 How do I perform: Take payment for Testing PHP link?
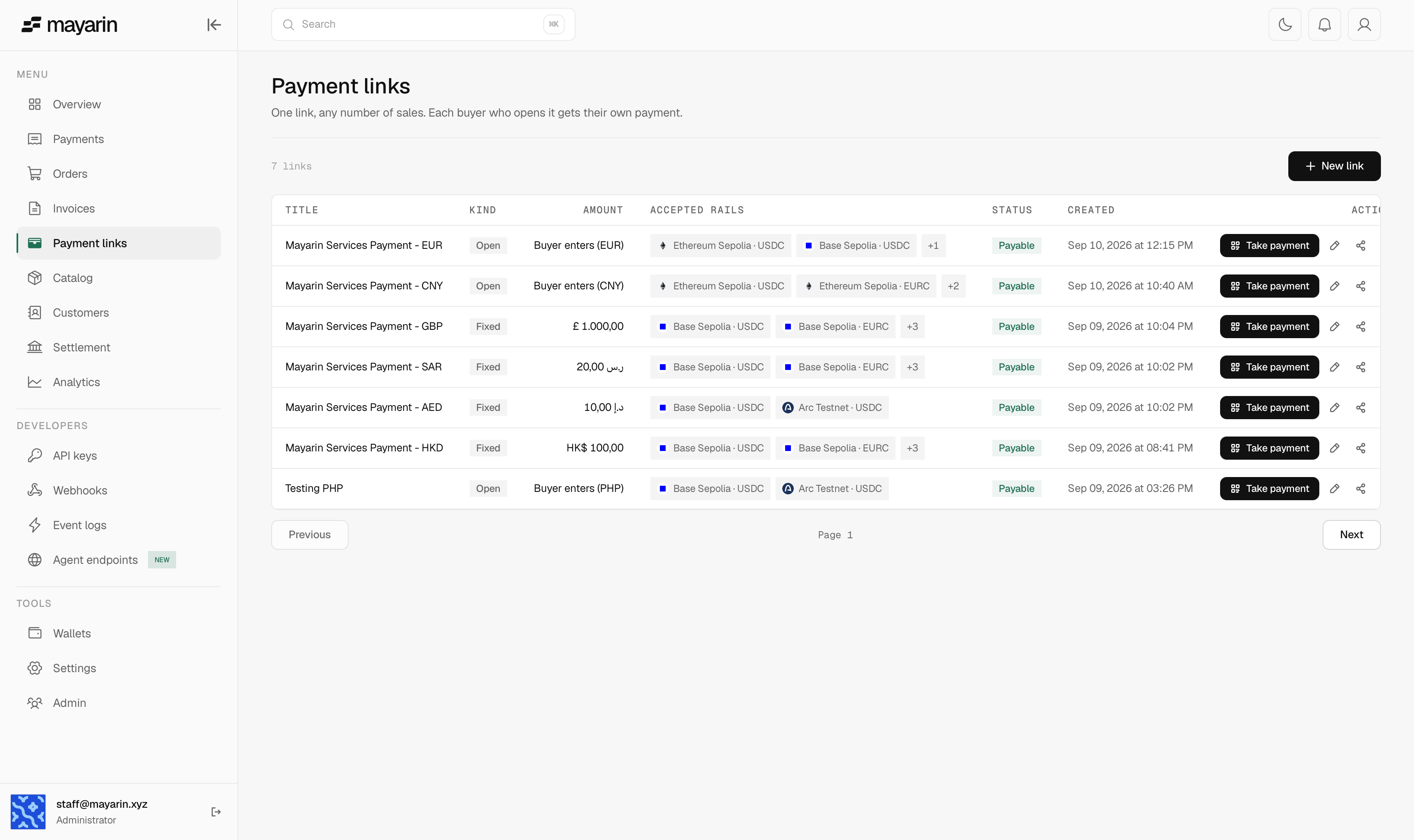click(x=1269, y=489)
